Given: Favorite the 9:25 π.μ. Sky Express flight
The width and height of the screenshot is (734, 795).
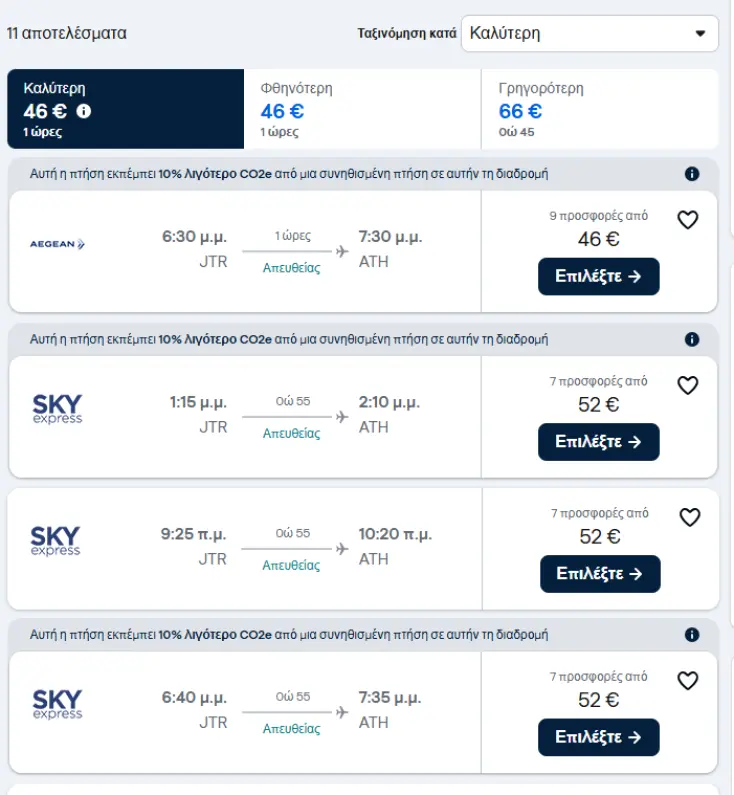Looking at the screenshot, I should point(690,517).
